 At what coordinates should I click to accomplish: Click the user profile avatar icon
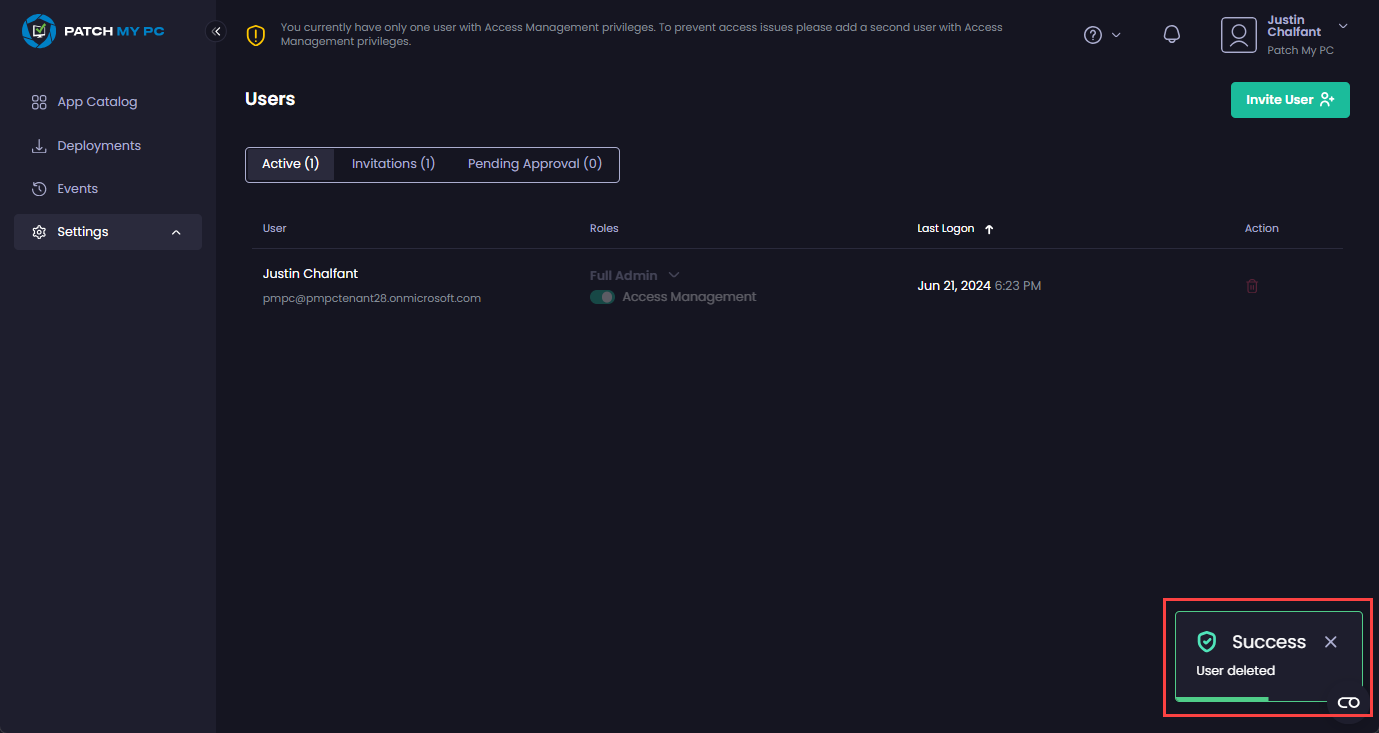point(1238,35)
